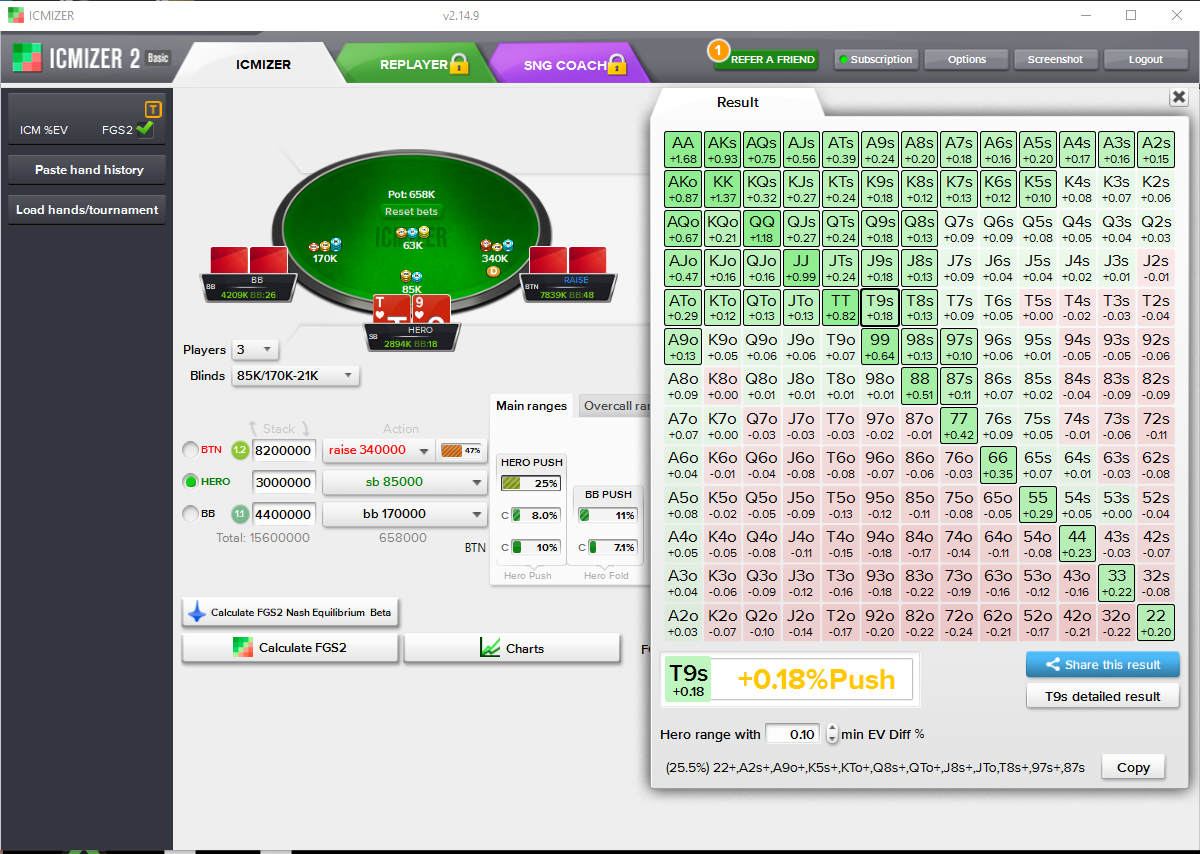
Task: Click the green 1.1 badge next to BB
Action: pos(240,514)
